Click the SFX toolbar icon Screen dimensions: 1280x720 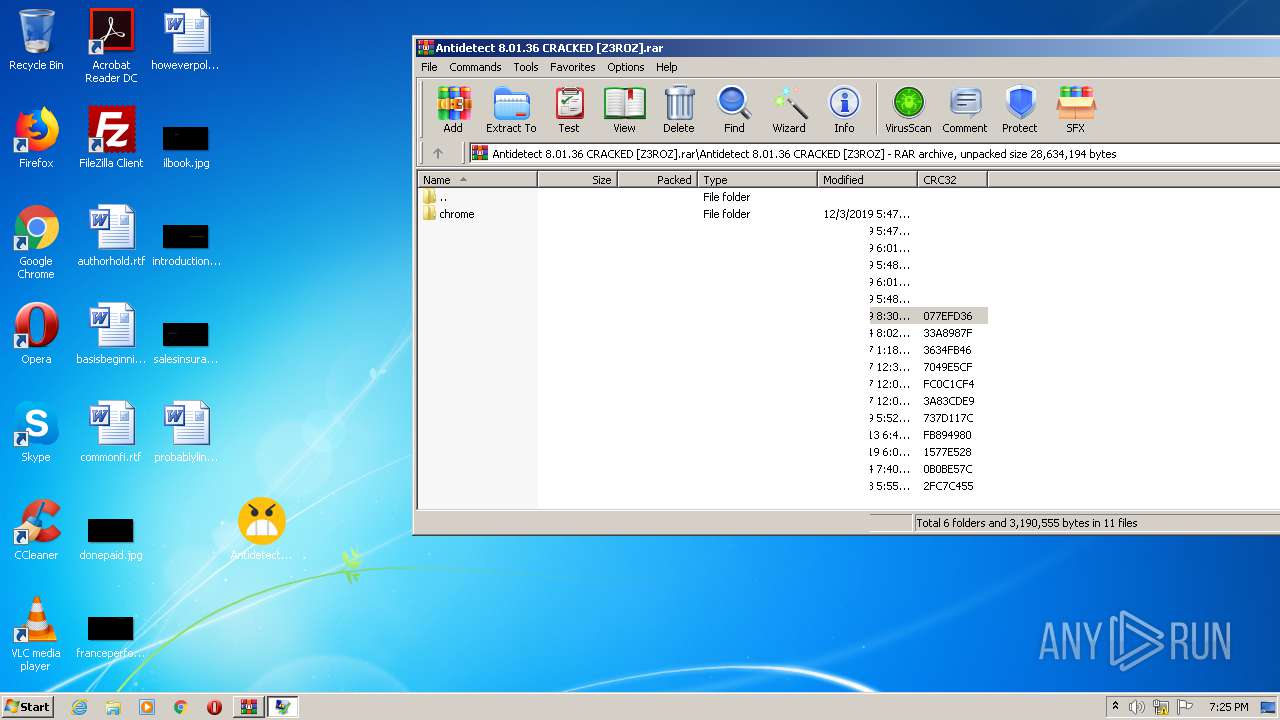tap(1075, 109)
